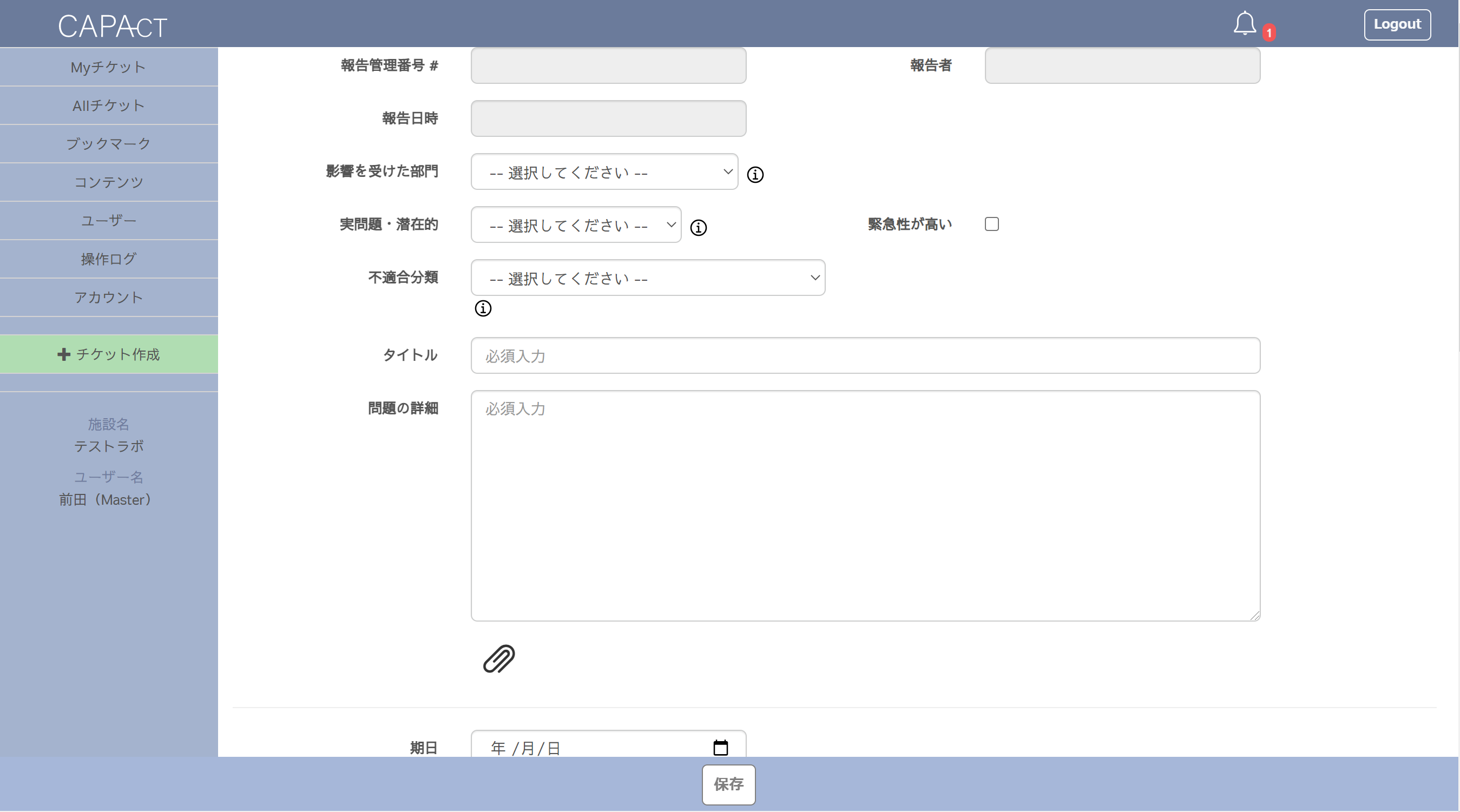
Task: Show info for 影響を受けた部門
Action: click(755, 175)
